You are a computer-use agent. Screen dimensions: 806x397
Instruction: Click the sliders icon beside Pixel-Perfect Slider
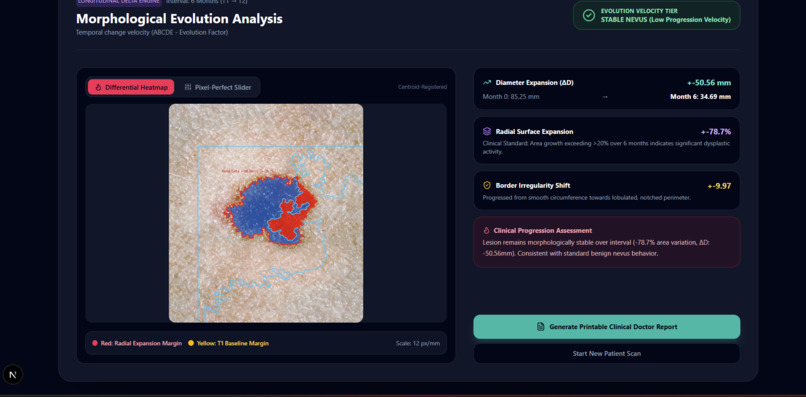[x=188, y=87]
